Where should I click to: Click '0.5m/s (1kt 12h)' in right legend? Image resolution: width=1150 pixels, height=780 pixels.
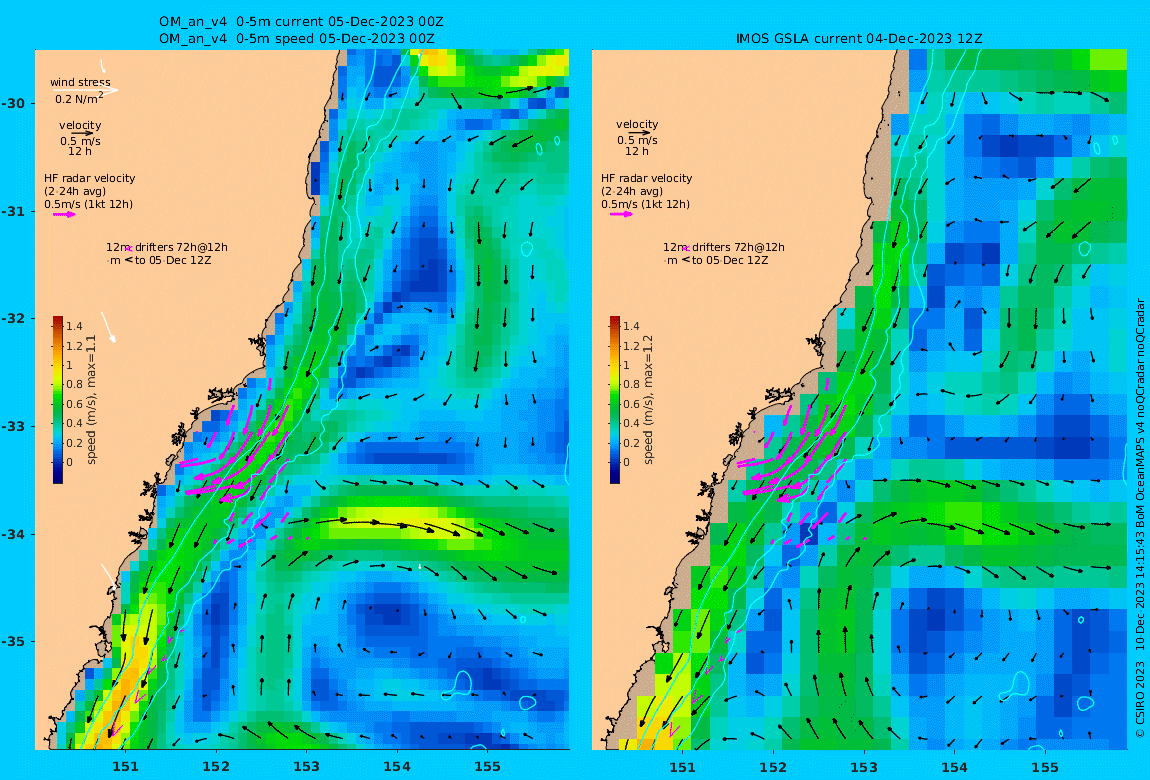pos(645,205)
